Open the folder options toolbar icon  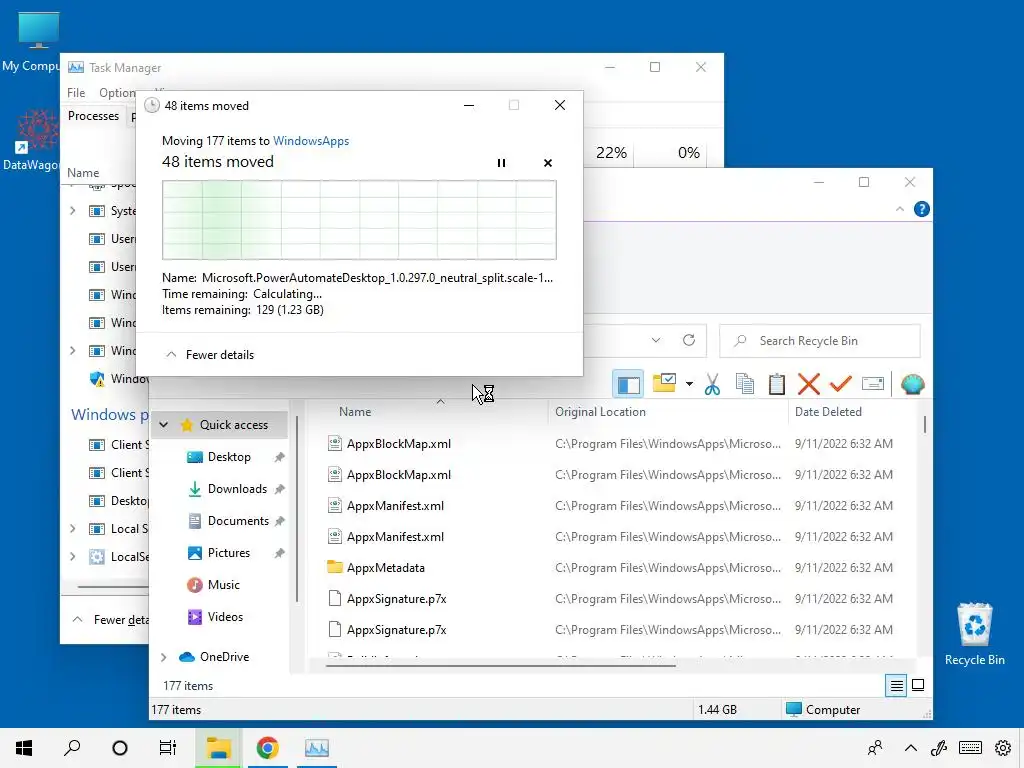pyautogui.click(x=664, y=383)
